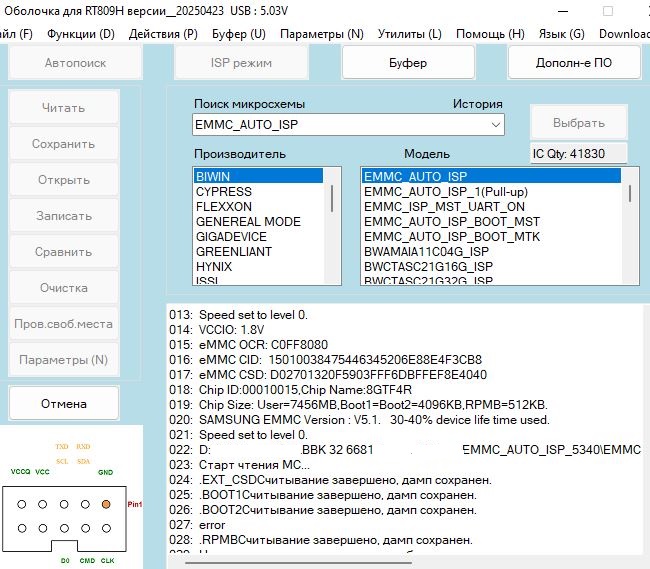Click the Параметры (N) sidebar button
Viewport: 650px width, 569px height.
pos(64,360)
